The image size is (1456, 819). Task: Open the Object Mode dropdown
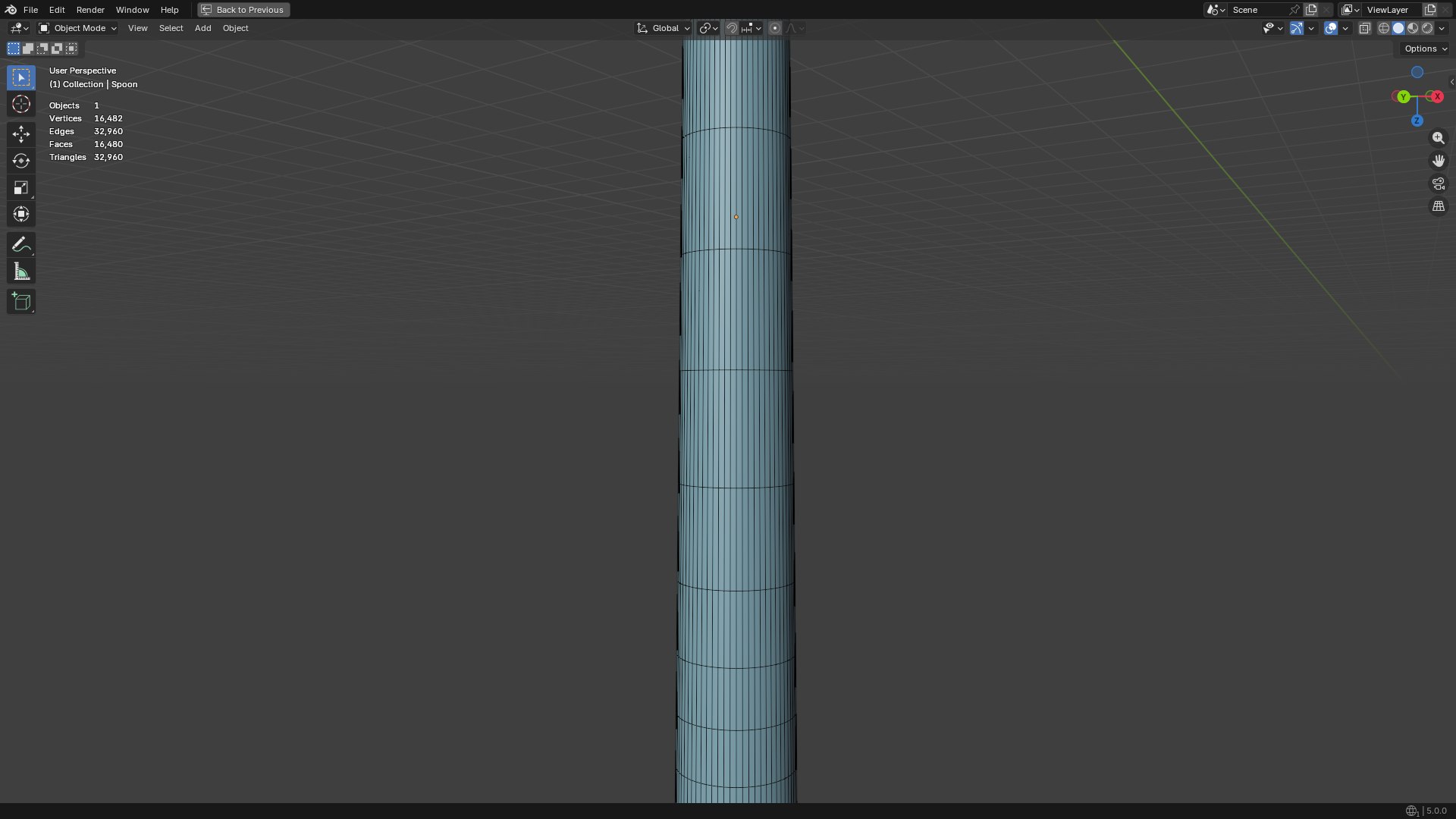(77, 28)
